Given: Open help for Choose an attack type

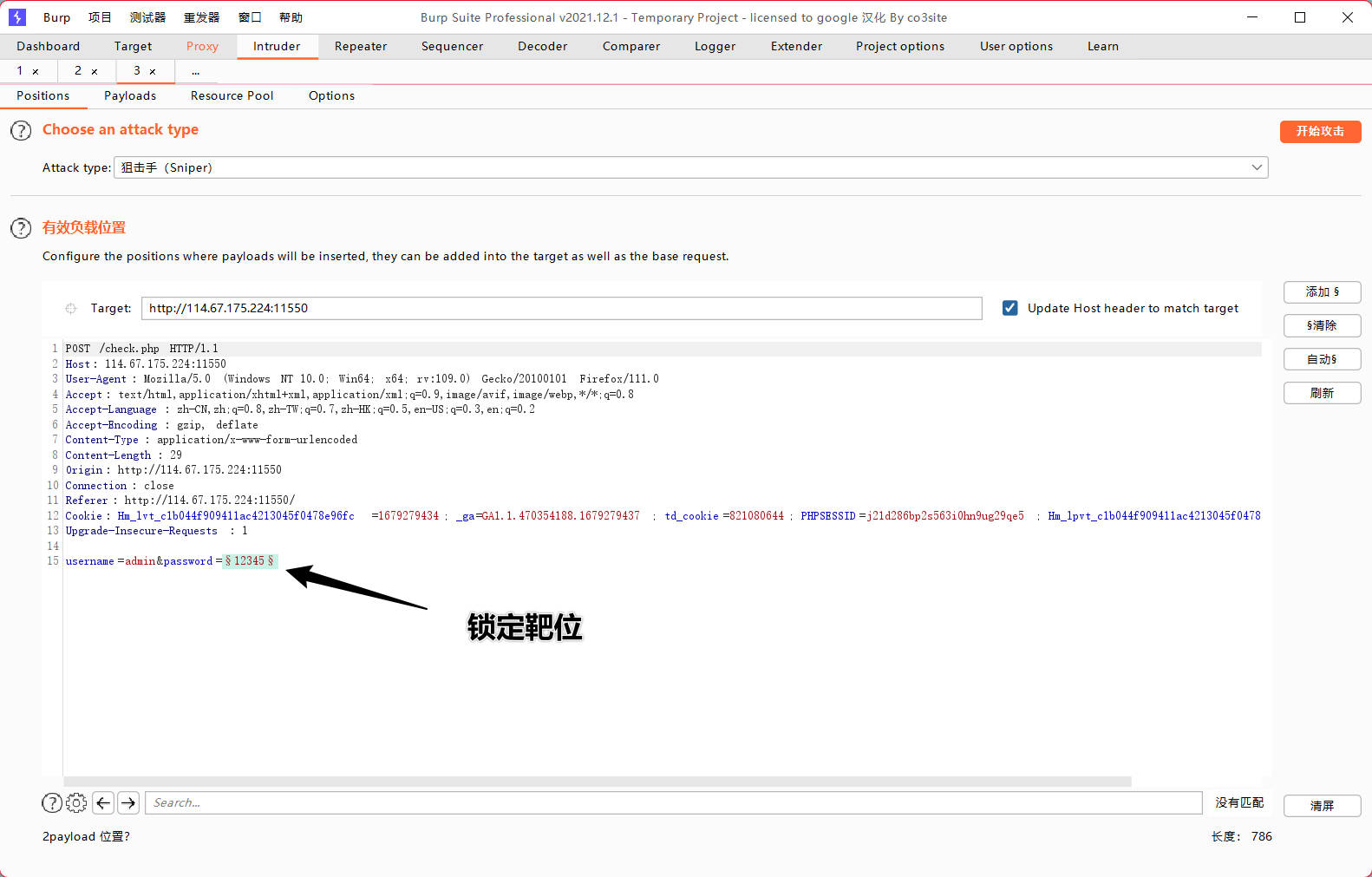Looking at the screenshot, I should coord(21,131).
